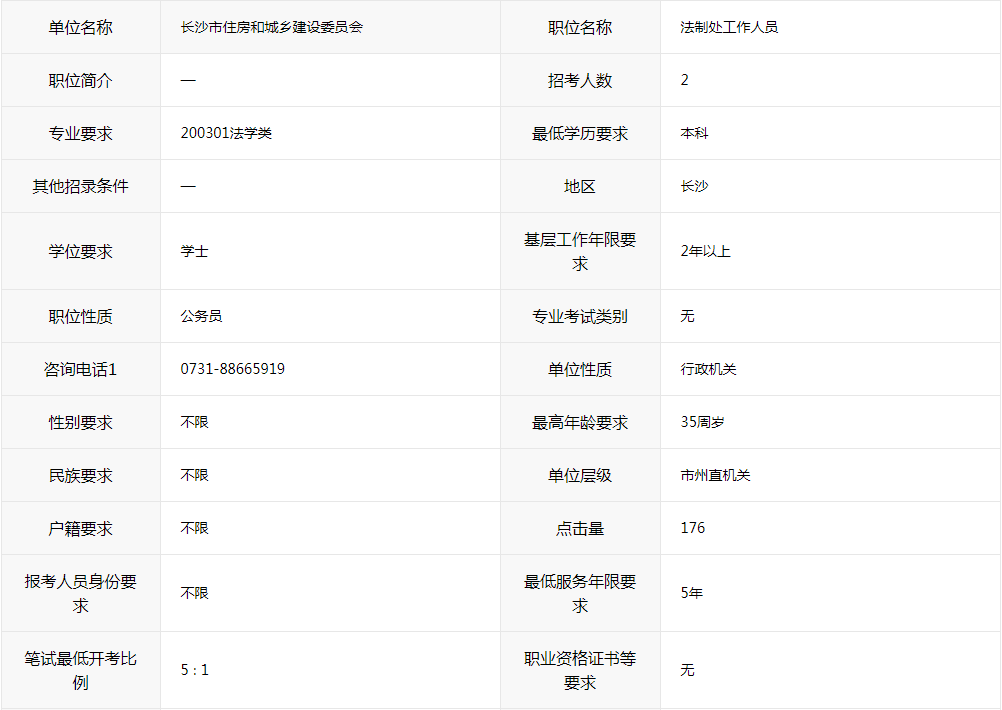
Task: Select the '无' value beside '职业资格证书等要求'
Action: coord(688,670)
